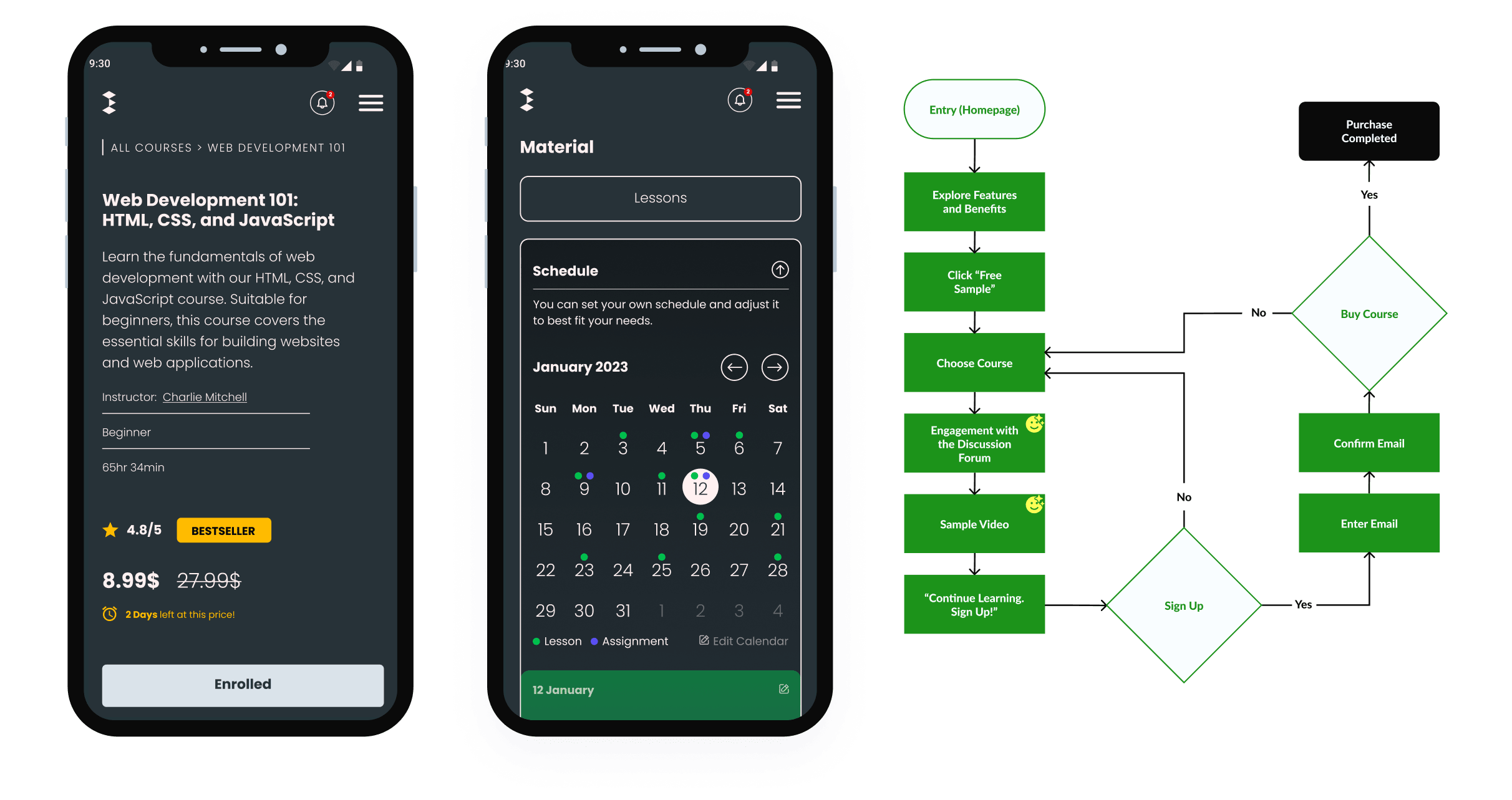Click the Lesson green dot legend indicator

tap(537, 641)
